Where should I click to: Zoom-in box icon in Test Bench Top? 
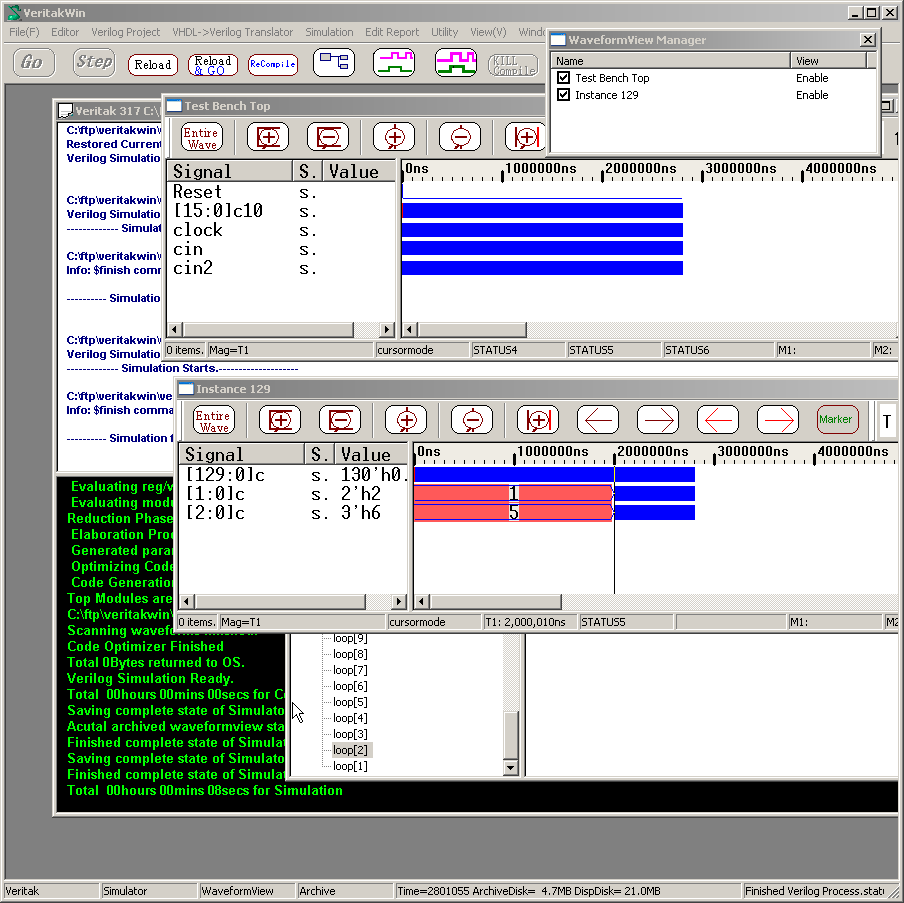268,137
